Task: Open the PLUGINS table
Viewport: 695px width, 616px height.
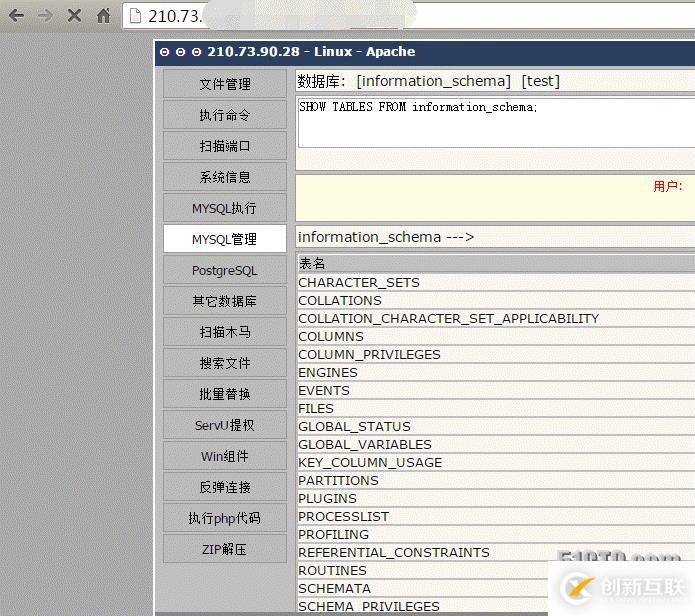Action: coord(327,499)
